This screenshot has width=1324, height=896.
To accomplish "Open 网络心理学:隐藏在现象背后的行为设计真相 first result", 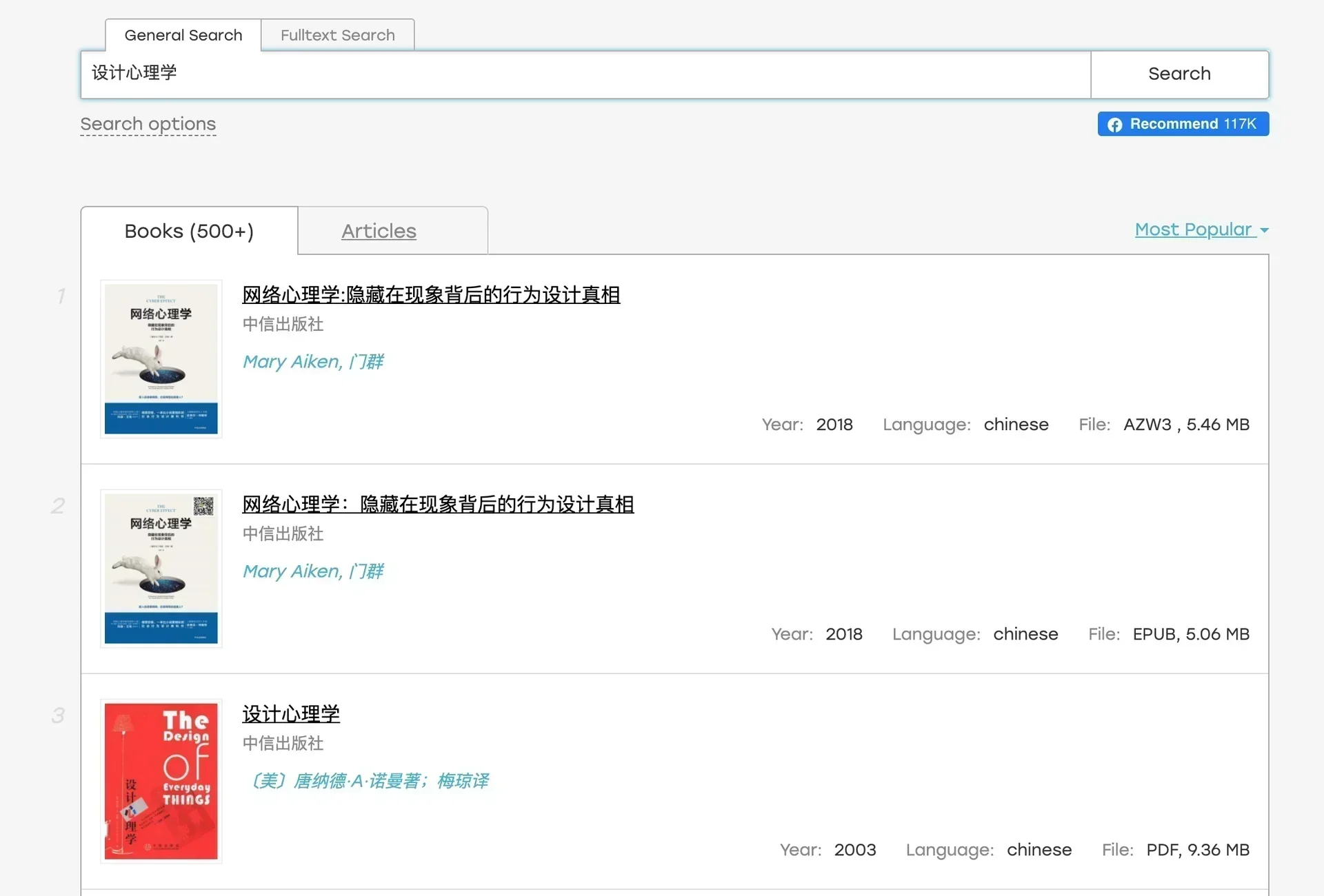I will [x=430, y=295].
